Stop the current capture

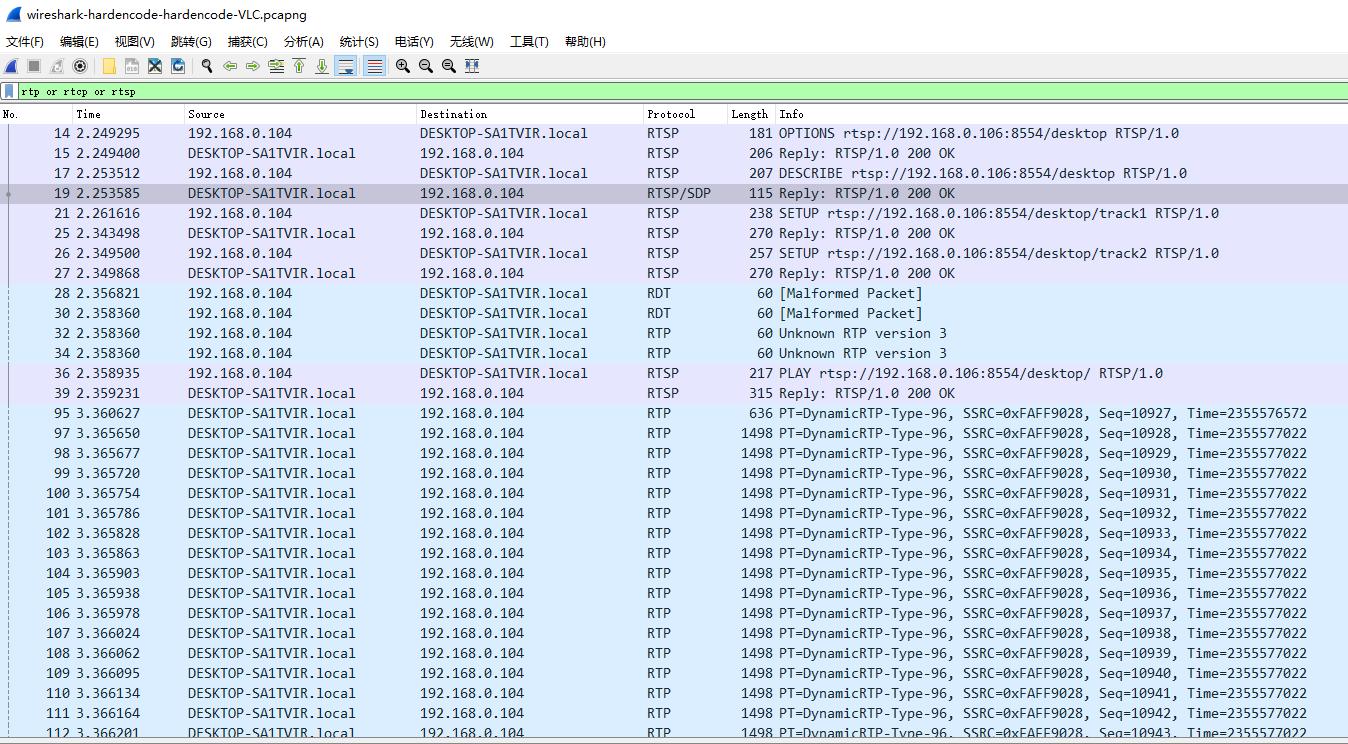point(32,66)
